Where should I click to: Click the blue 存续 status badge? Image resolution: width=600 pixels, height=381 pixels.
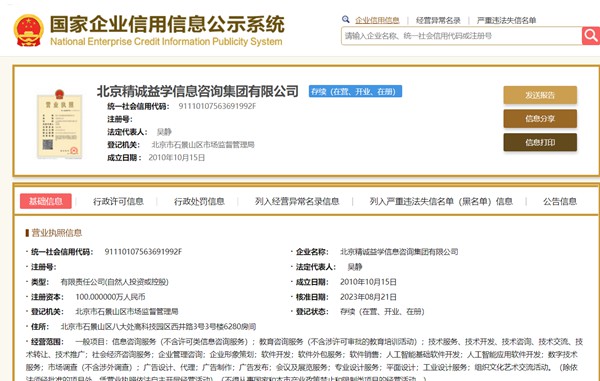tap(355, 91)
